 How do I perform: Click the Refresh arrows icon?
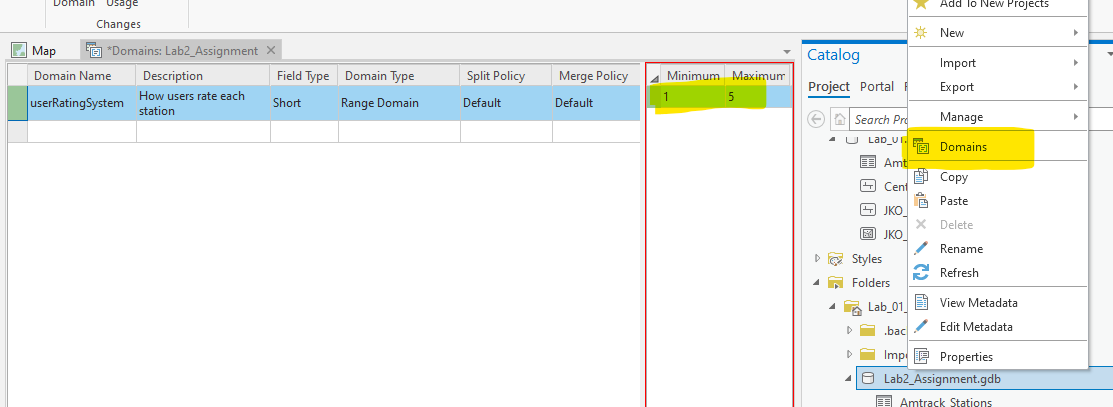pos(921,273)
